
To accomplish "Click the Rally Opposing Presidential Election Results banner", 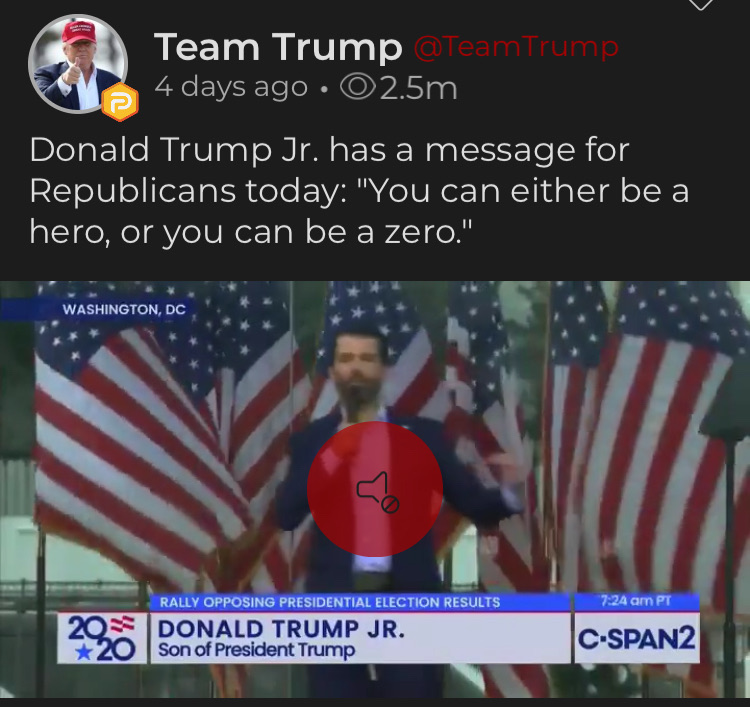I will pos(330,602).
